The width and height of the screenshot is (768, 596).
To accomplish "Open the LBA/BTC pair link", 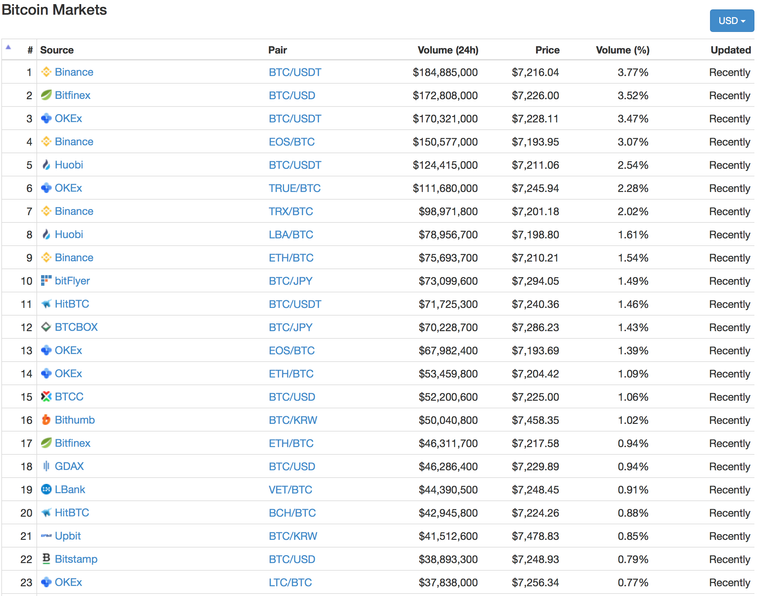I will [x=291, y=235].
